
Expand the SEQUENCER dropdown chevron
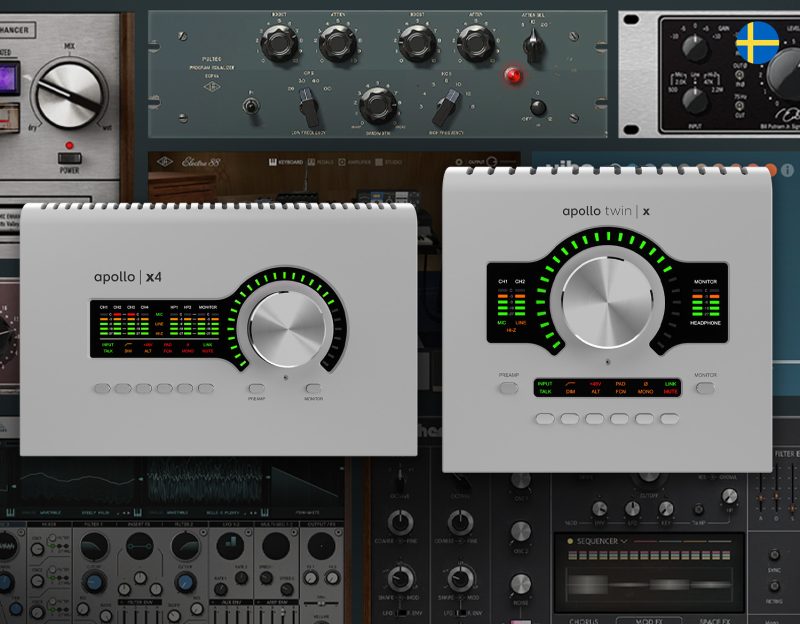click(x=623, y=541)
